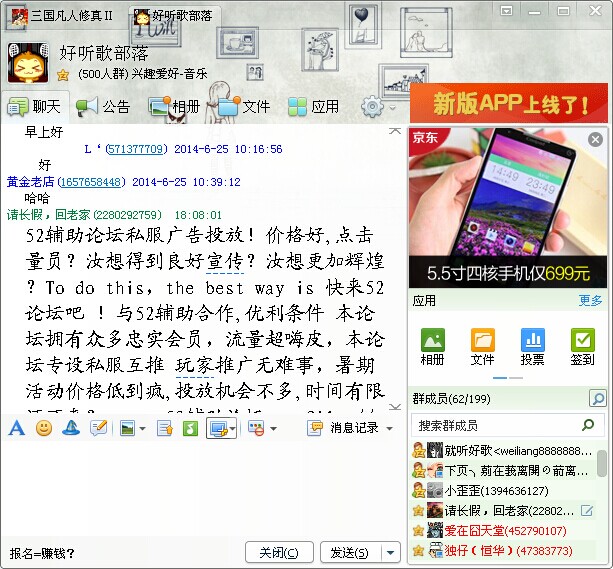Open the font formatting (A) tool

pos(16,428)
